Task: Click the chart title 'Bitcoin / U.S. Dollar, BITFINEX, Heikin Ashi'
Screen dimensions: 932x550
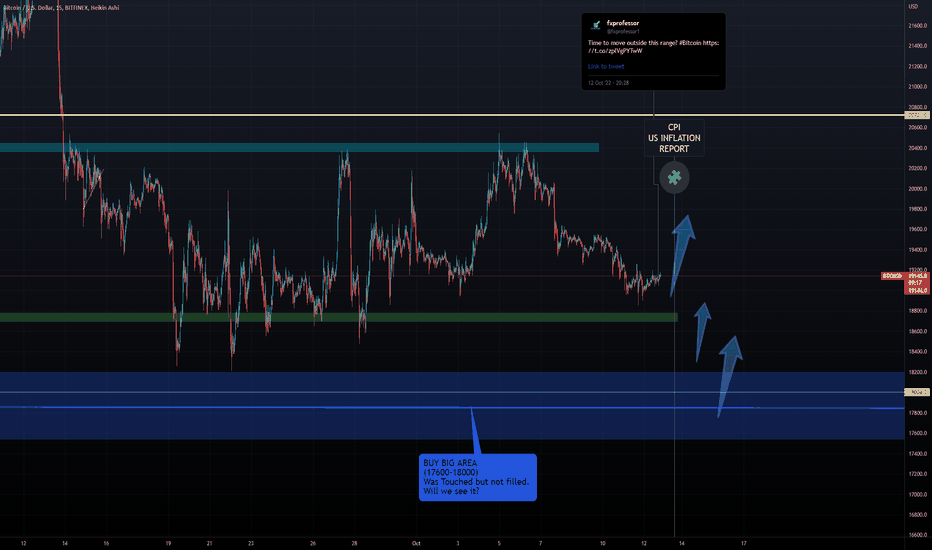Action: [61, 8]
